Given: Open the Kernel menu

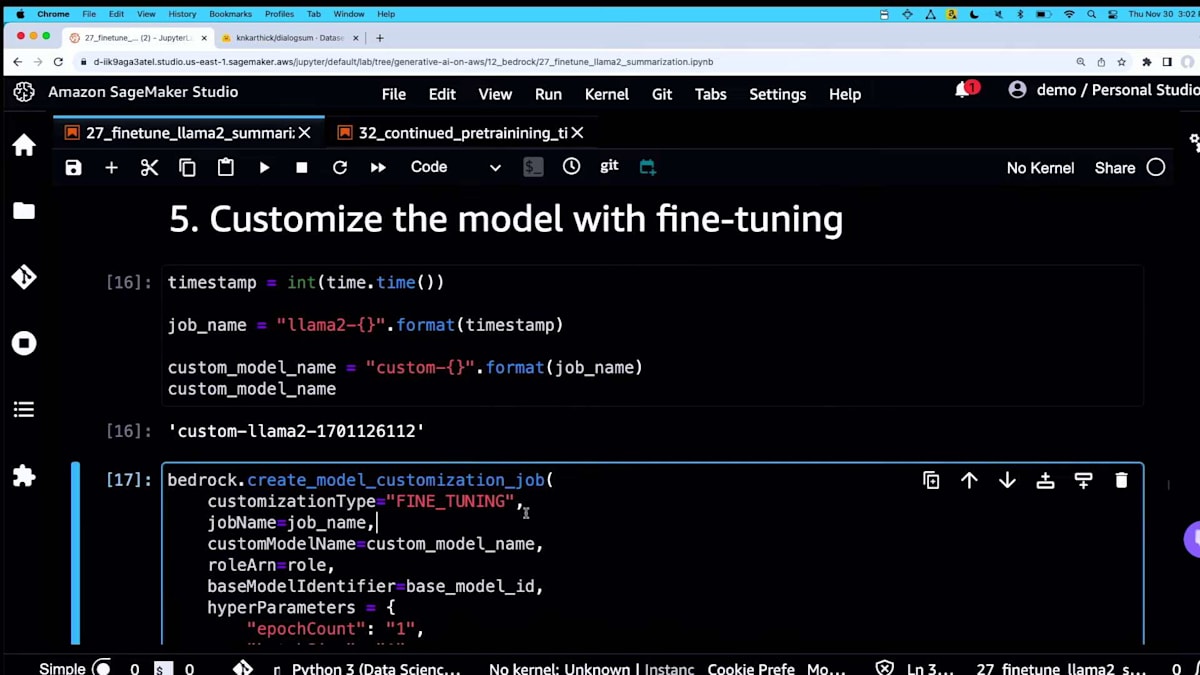Looking at the screenshot, I should (607, 94).
